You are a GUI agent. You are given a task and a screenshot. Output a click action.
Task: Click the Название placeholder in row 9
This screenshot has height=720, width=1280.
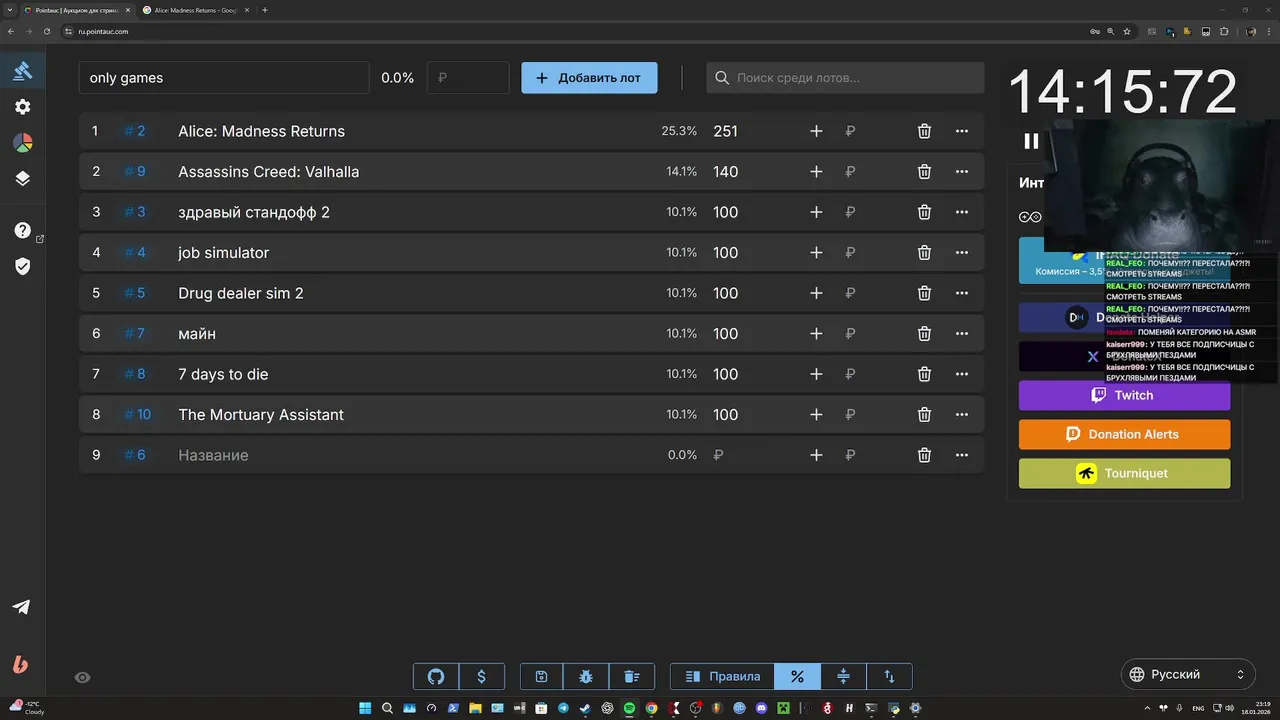213,455
